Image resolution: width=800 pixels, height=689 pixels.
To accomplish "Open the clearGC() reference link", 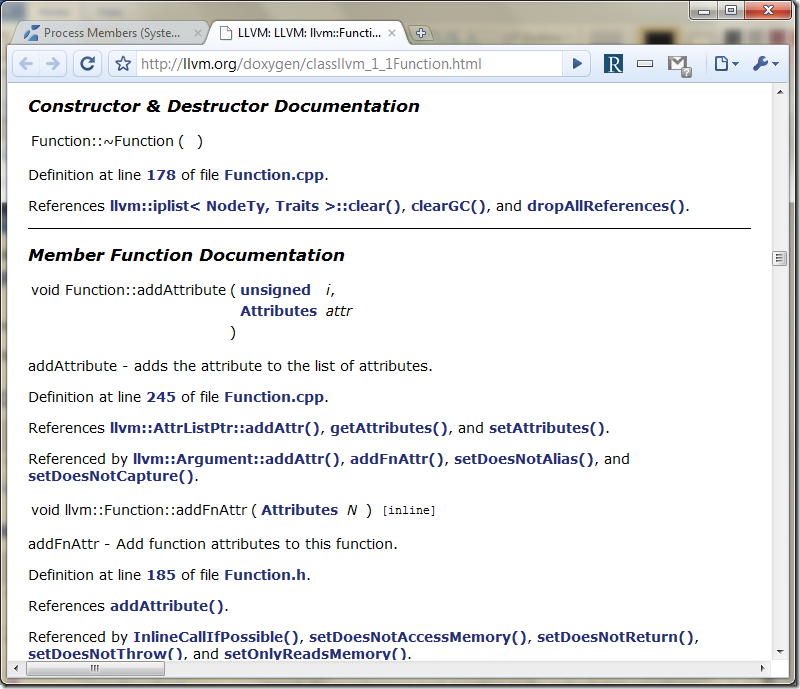I will pos(448,206).
